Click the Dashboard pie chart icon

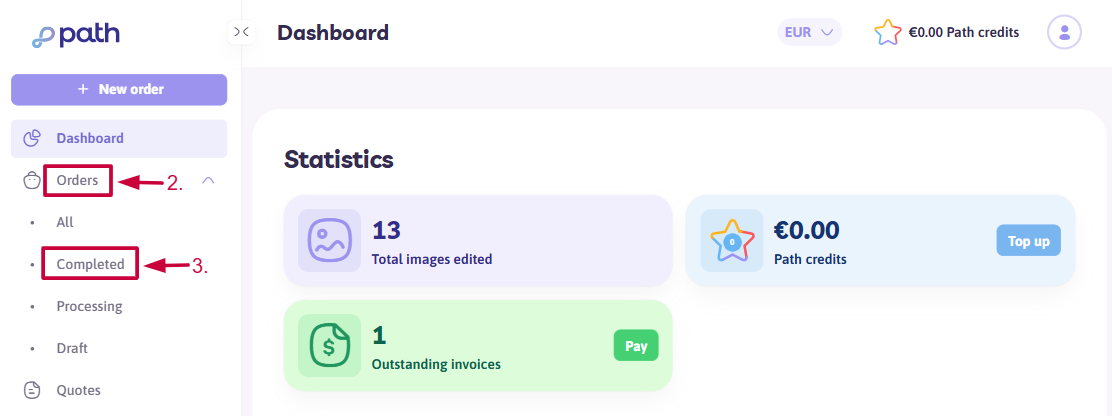[x=32, y=138]
